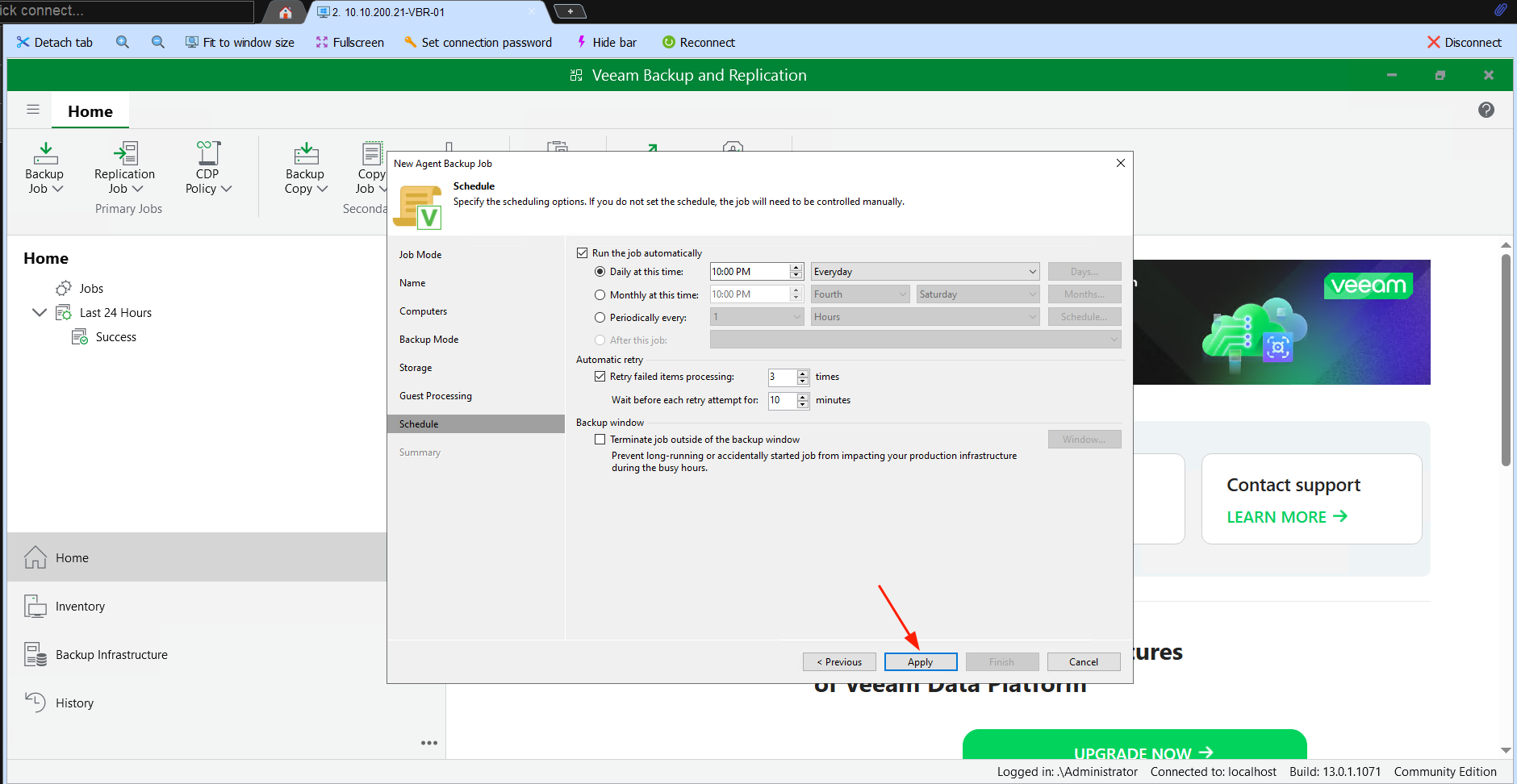Open the Replication Job ribbon icon
The width and height of the screenshot is (1517, 784).
coord(125,153)
